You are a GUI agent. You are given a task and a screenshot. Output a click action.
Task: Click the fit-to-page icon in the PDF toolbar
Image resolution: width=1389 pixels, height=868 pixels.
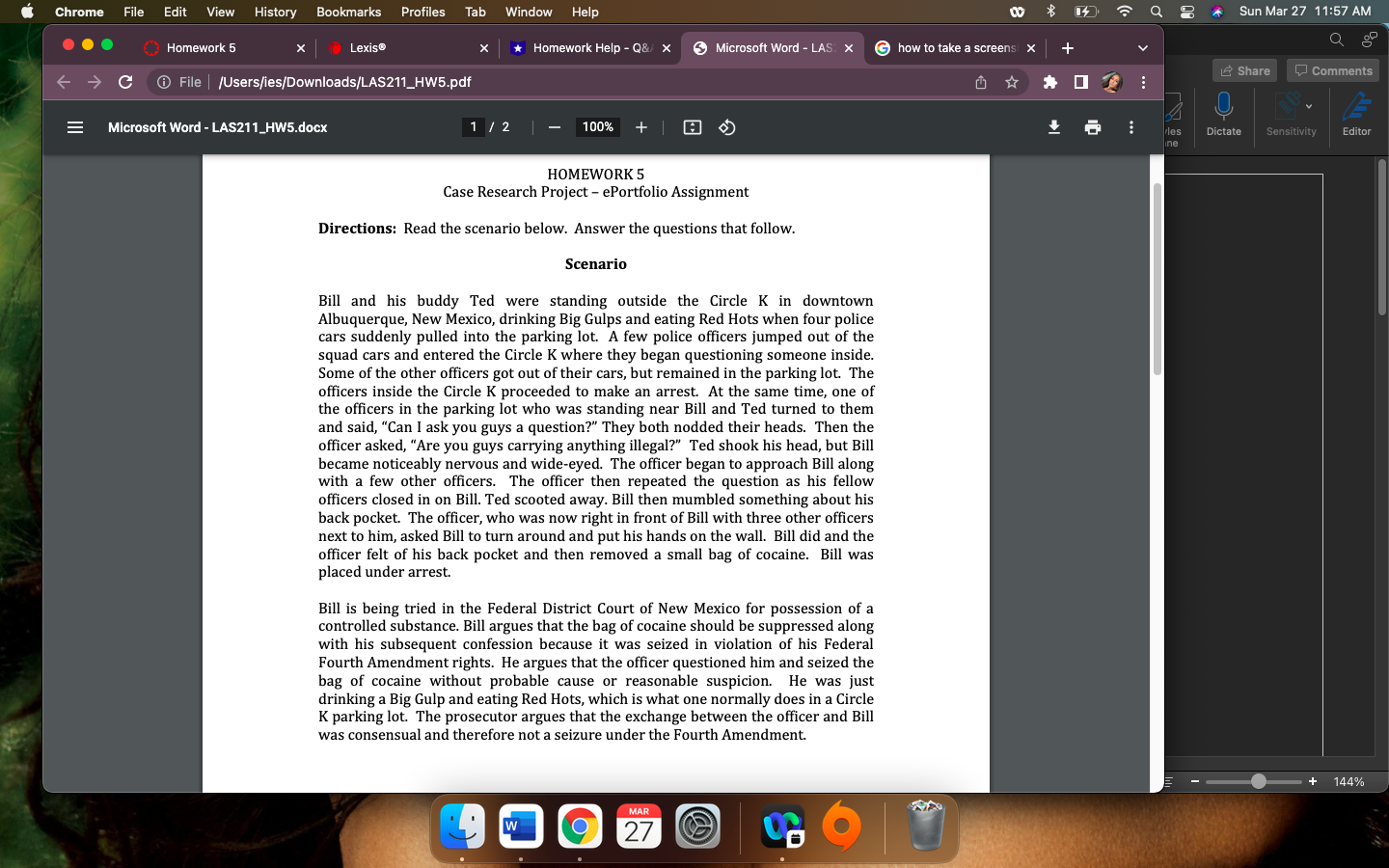click(692, 126)
